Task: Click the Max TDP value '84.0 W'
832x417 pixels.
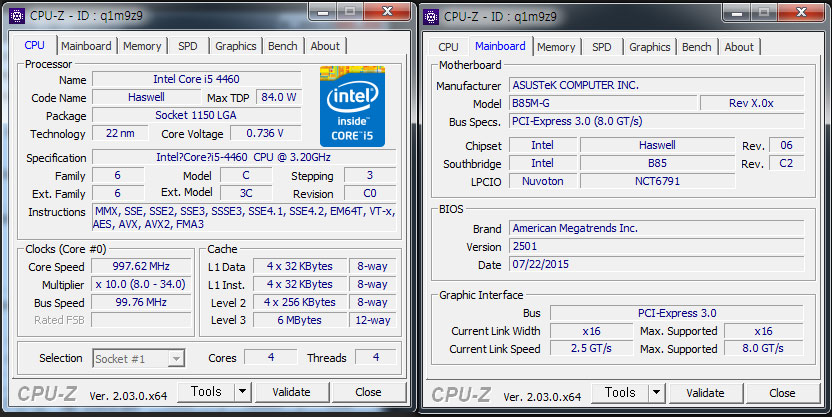Action: [x=279, y=97]
